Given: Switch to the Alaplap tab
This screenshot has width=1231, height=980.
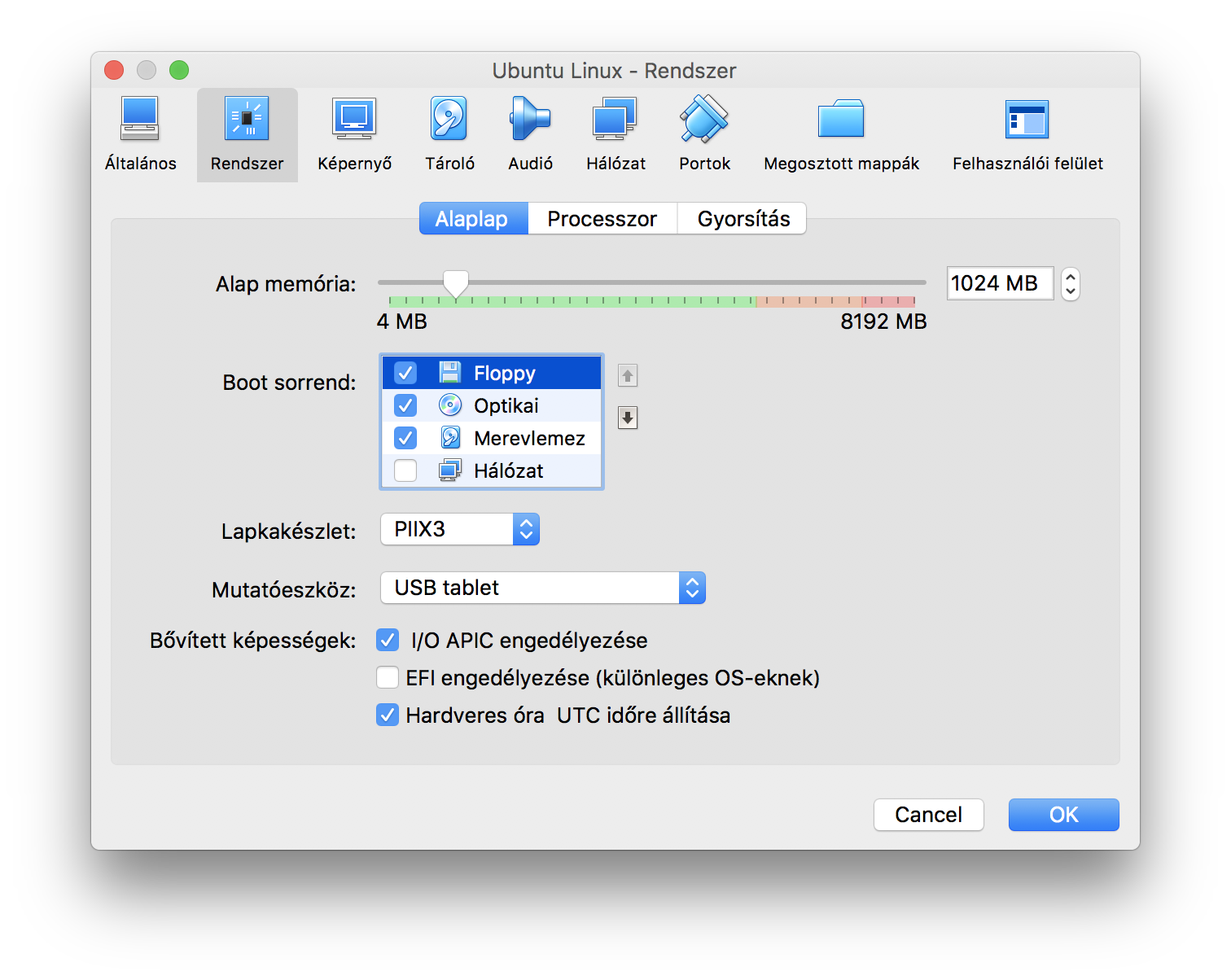Looking at the screenshot, I should click(473, 218).
